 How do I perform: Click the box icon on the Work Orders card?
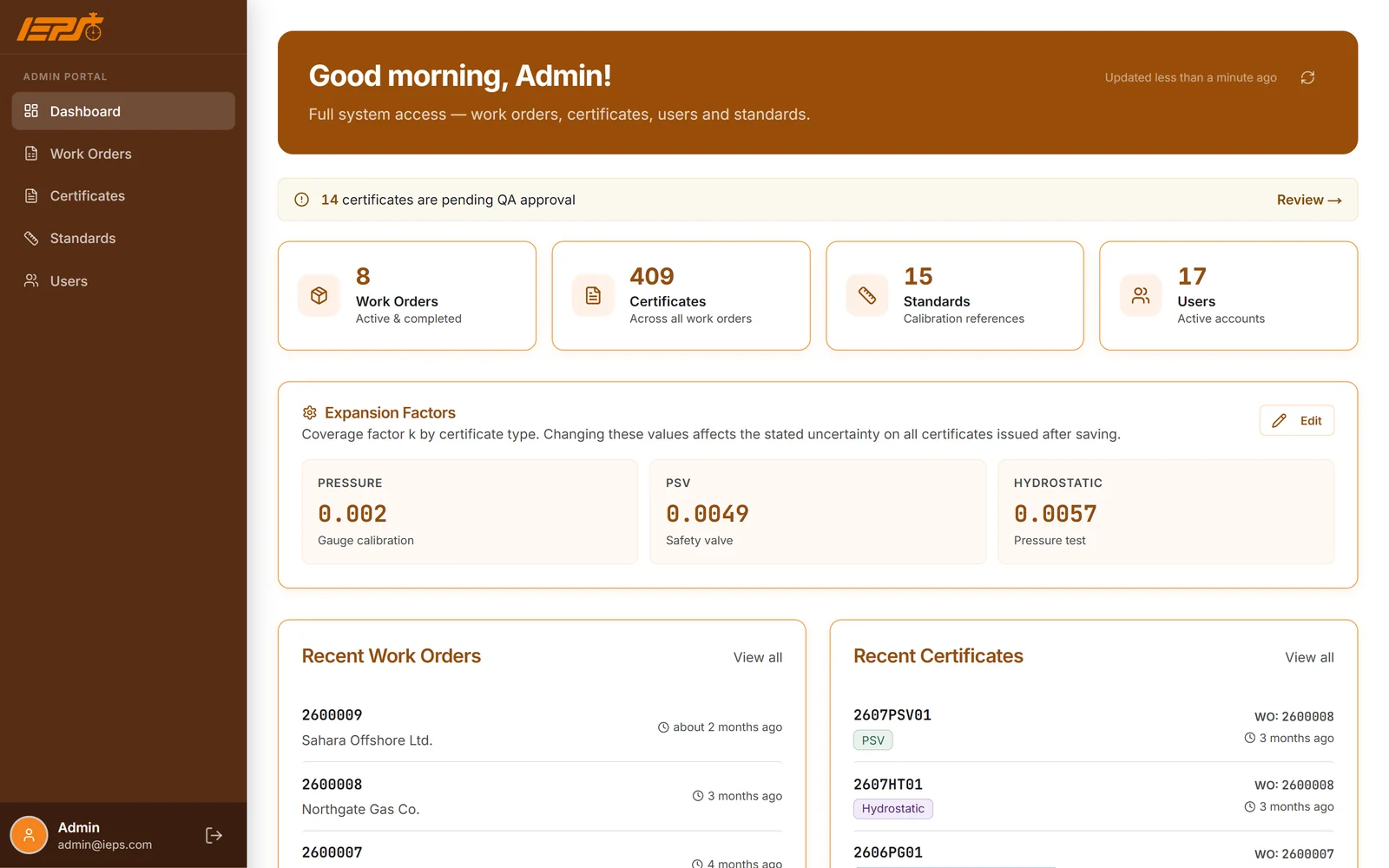point(319,296)
